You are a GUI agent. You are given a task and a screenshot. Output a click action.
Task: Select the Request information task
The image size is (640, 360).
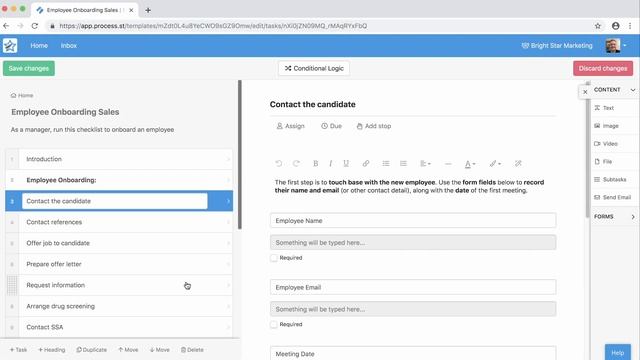[x=119, y=285]
